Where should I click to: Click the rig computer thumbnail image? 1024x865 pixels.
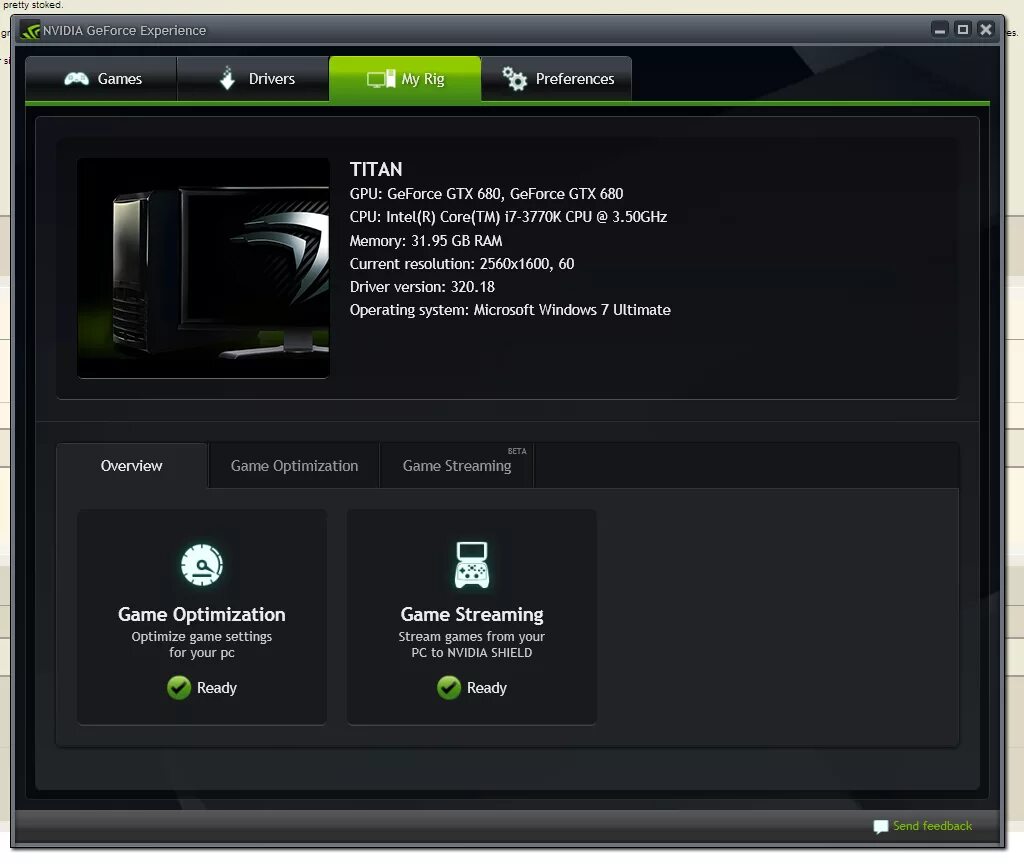tap(203, 268)
